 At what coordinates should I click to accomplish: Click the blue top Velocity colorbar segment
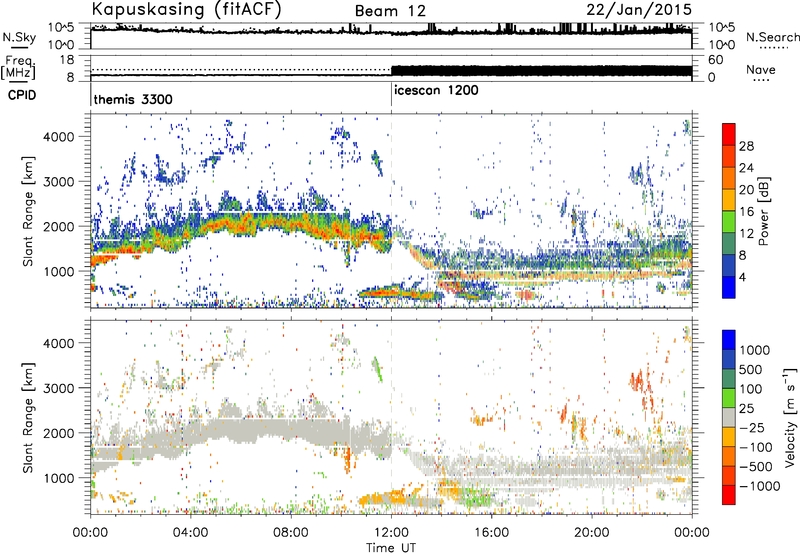[x=729, y=340]
